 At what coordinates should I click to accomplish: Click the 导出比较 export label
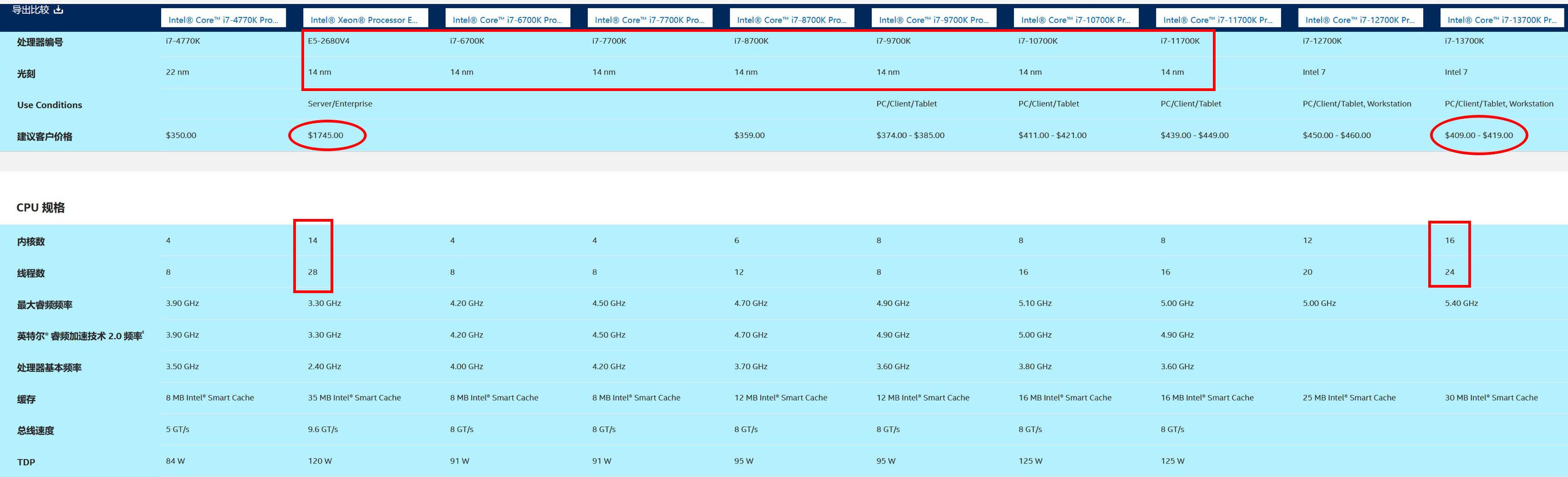click(x=31, y=9)
